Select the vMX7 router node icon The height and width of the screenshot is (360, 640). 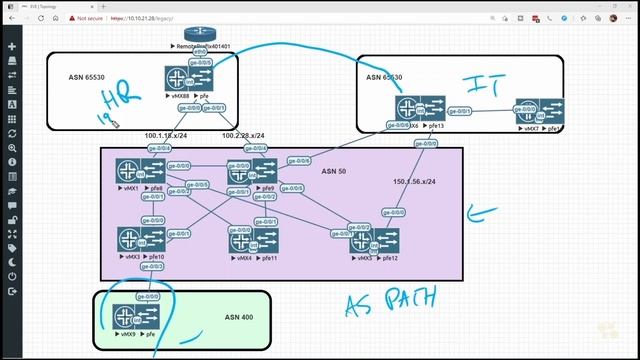point(528,111)
